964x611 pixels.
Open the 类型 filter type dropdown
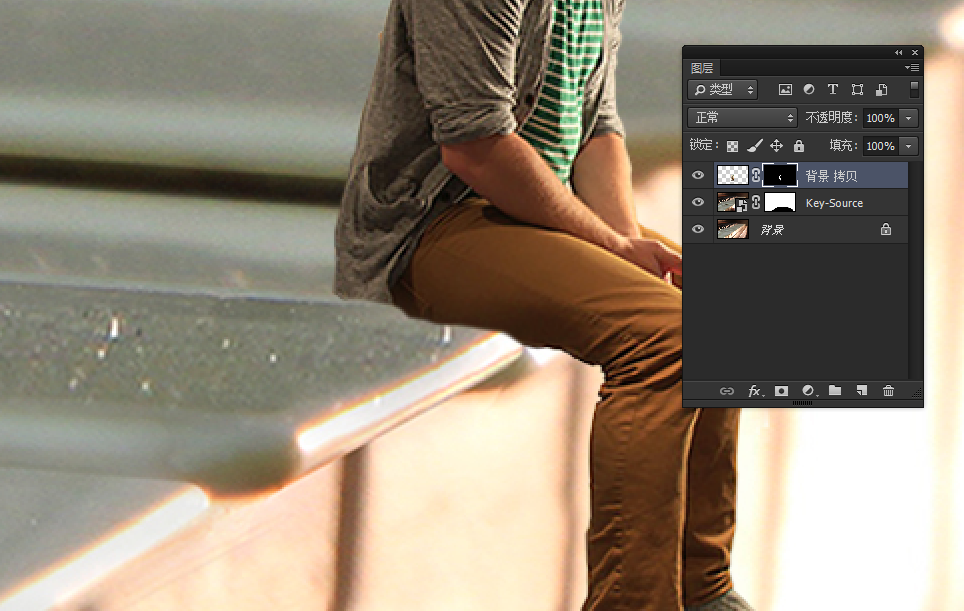(x=723, y=90)
